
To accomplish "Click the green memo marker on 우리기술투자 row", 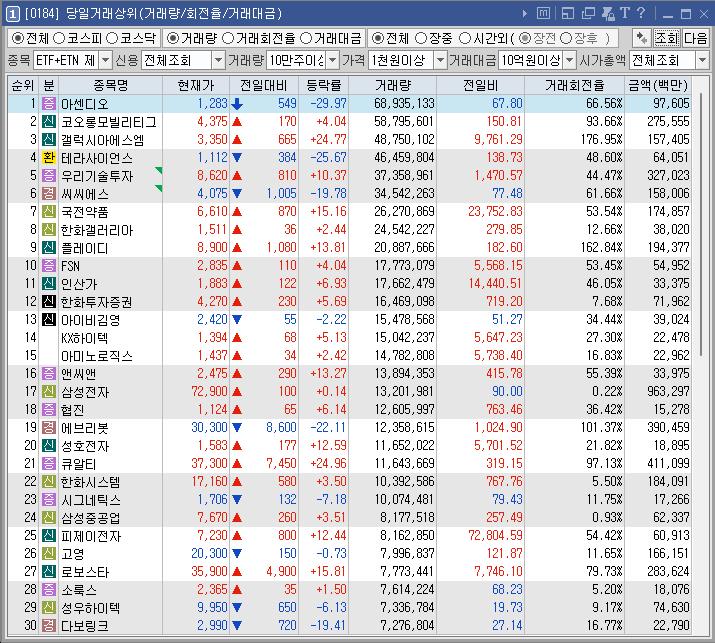I will 158,171.
